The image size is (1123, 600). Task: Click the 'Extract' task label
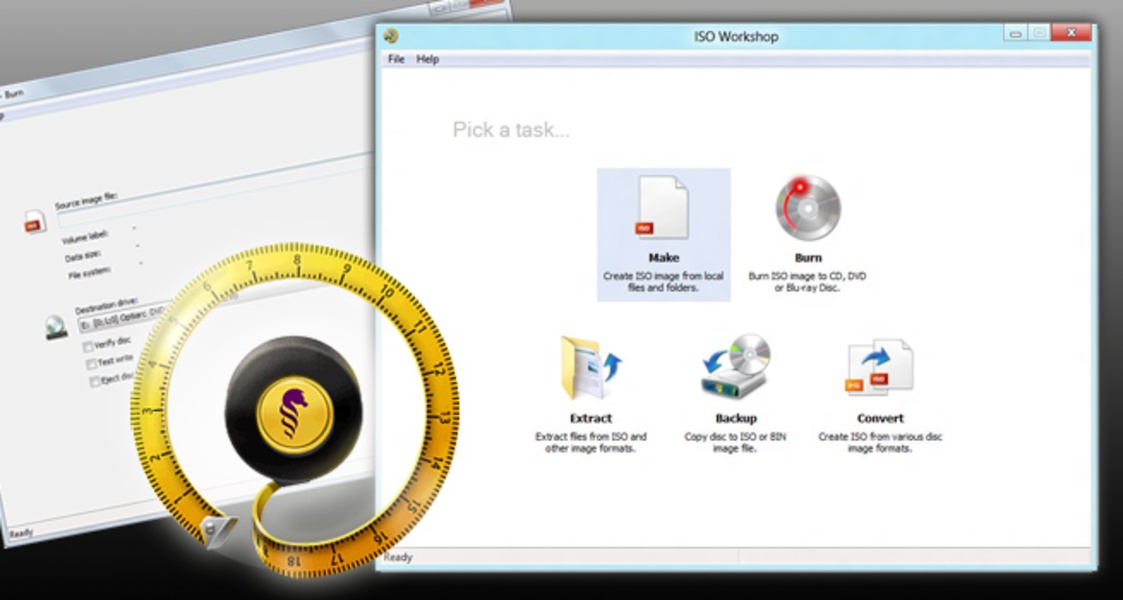pyautogui.click(x=591, y=418)
